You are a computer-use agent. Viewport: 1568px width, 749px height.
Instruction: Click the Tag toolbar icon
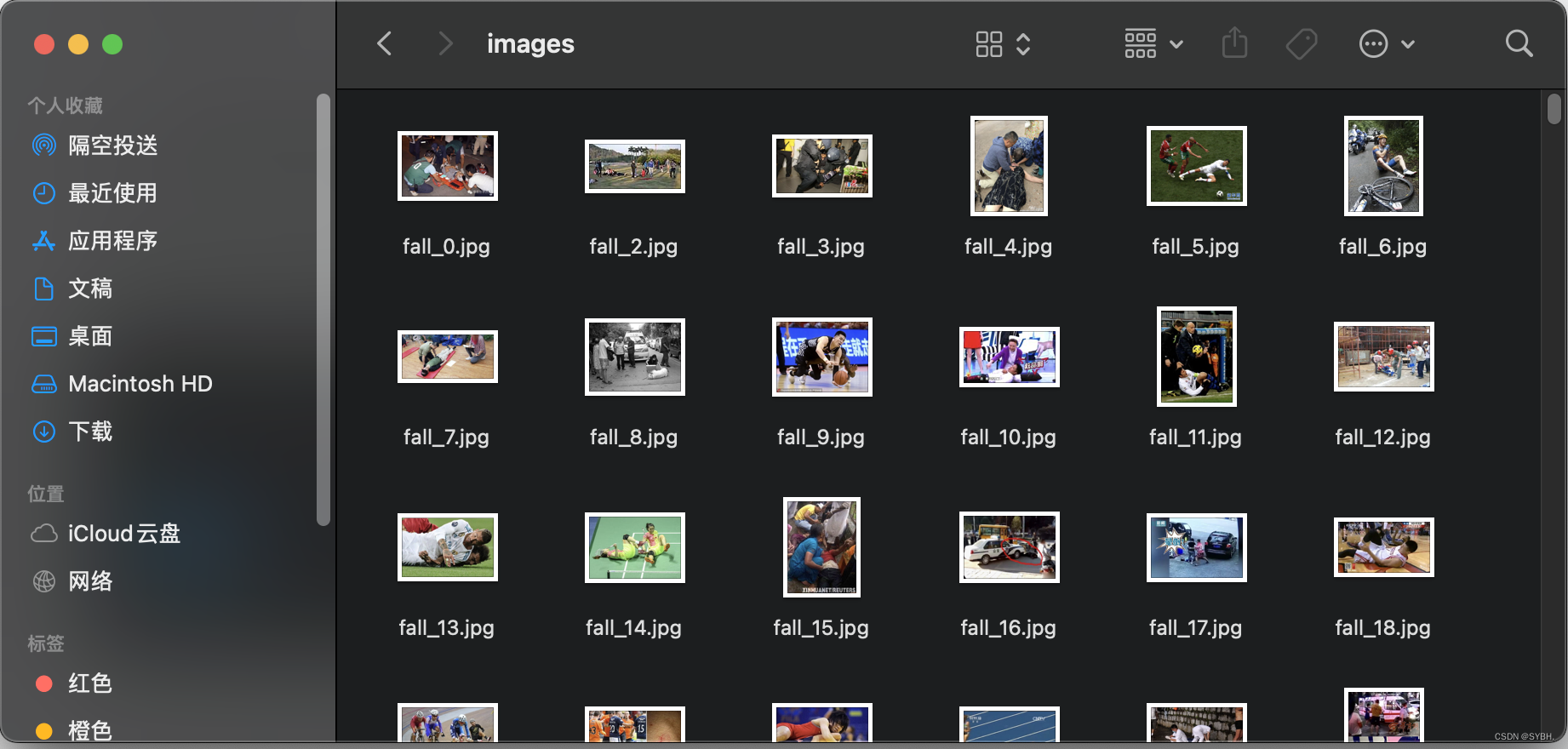[1302, 43]
